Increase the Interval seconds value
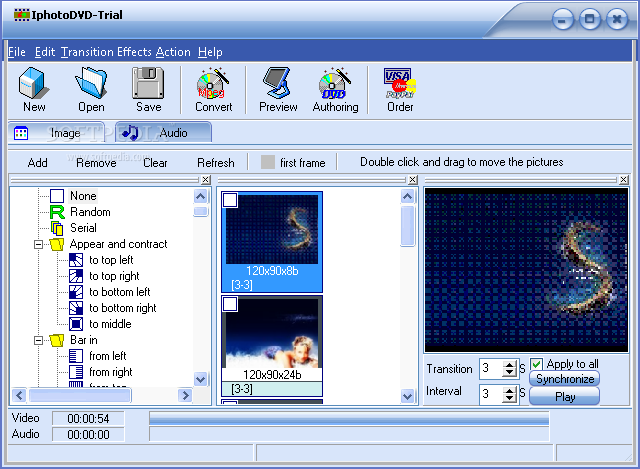The width and height of the screenshot is (640, 469). 509,391
